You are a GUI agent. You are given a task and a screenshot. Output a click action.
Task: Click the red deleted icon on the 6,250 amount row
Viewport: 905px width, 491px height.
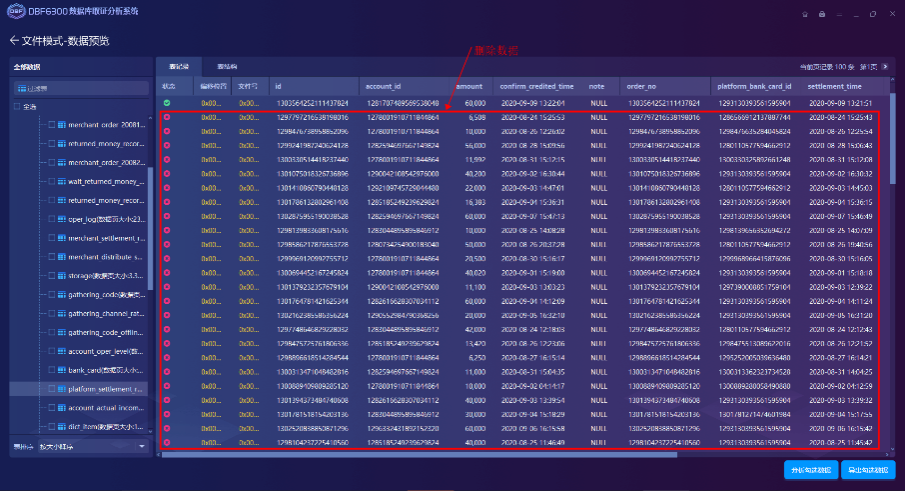[x=167, y=357]
